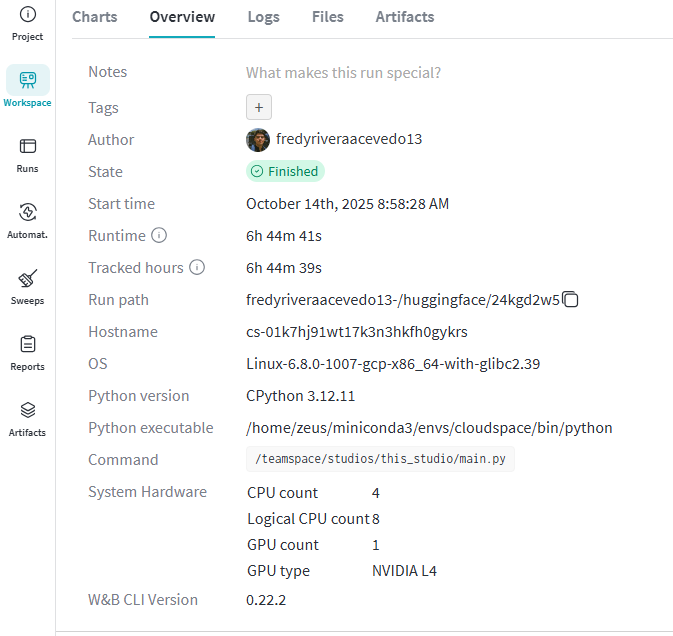The height and width of the screenshot is (636, 673).
Task: Copy the run path with the copy icon
Action: tap(570, 299)
